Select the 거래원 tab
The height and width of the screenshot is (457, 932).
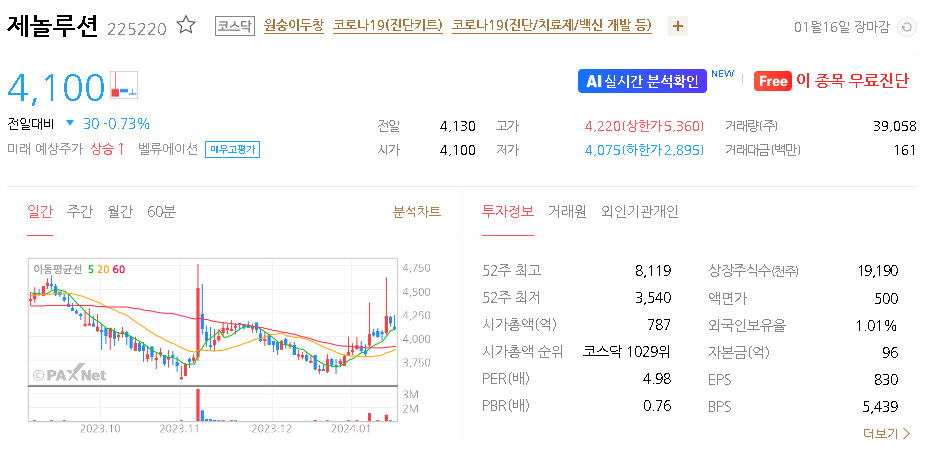(567, 211)
